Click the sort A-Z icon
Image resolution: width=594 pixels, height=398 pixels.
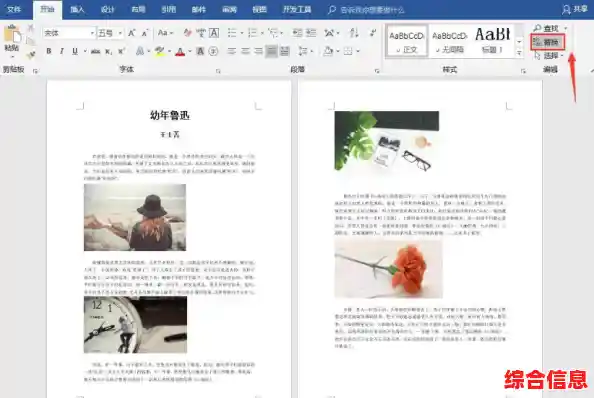click(x=354, y=33)
